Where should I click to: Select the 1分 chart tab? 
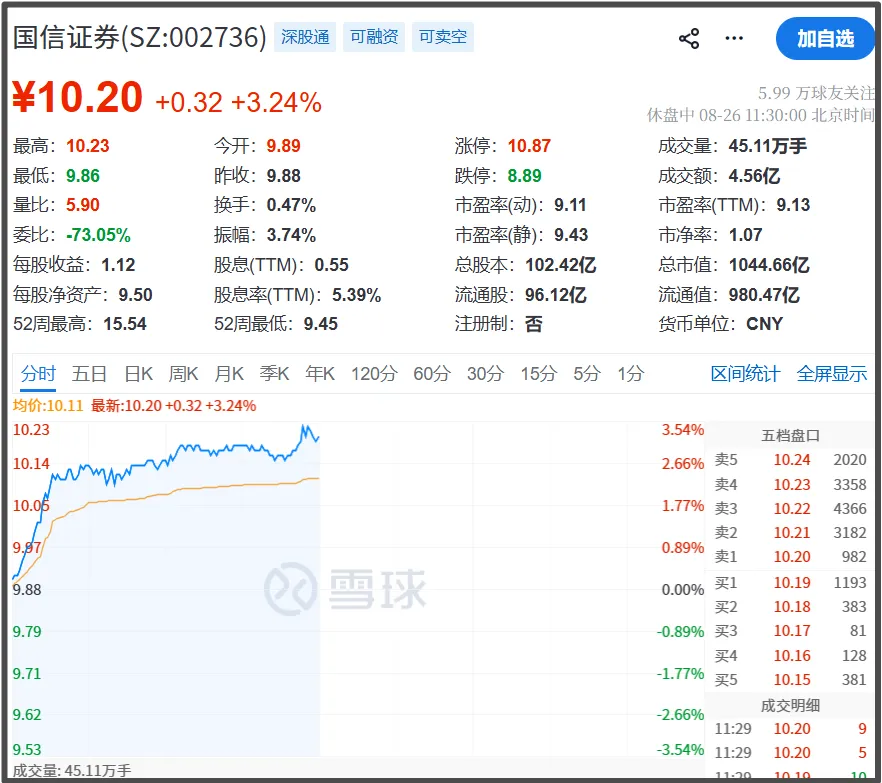pos(631,374)
